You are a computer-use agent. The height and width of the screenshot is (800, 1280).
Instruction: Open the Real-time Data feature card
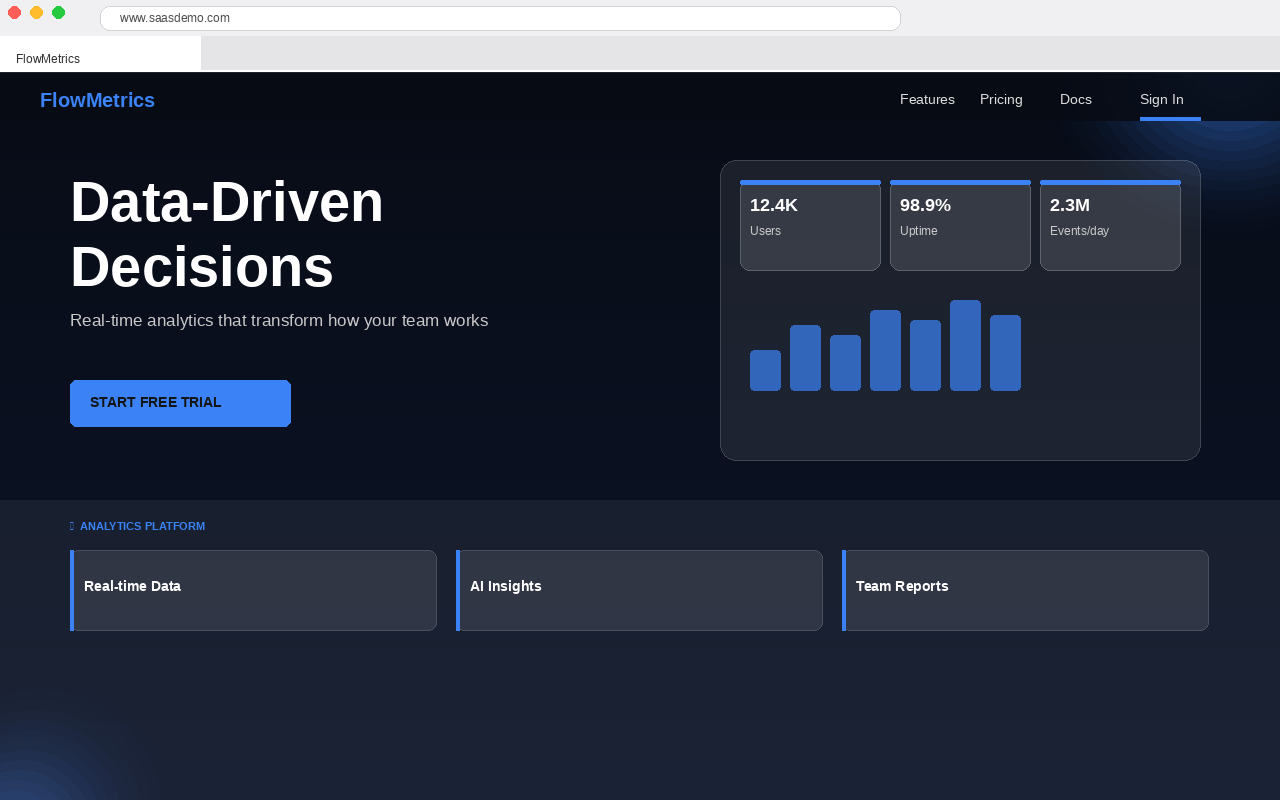[x=253, y=590]
